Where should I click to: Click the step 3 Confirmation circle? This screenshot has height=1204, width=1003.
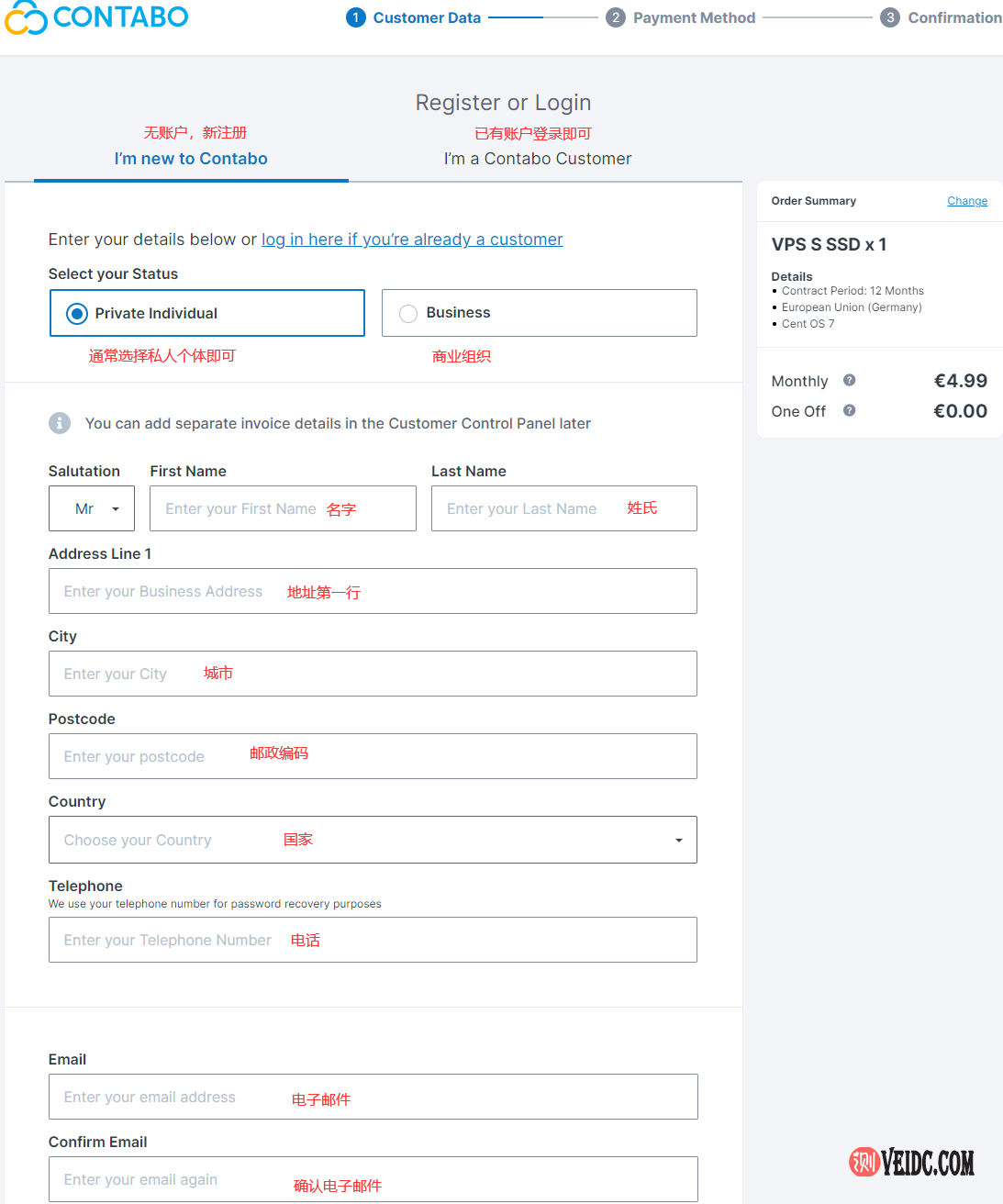[x=890, y=17]
